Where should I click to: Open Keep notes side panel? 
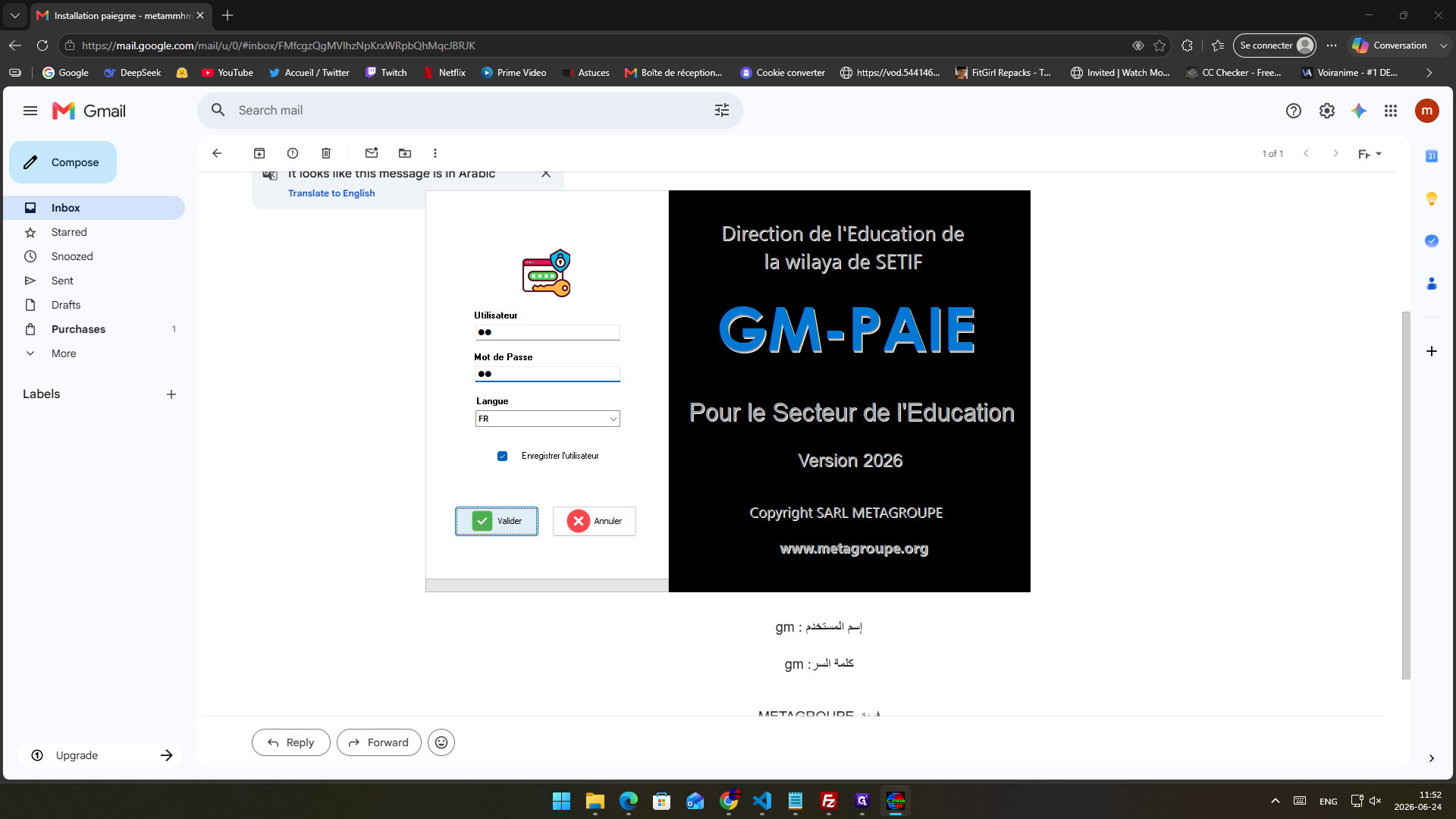point(1432,199)
